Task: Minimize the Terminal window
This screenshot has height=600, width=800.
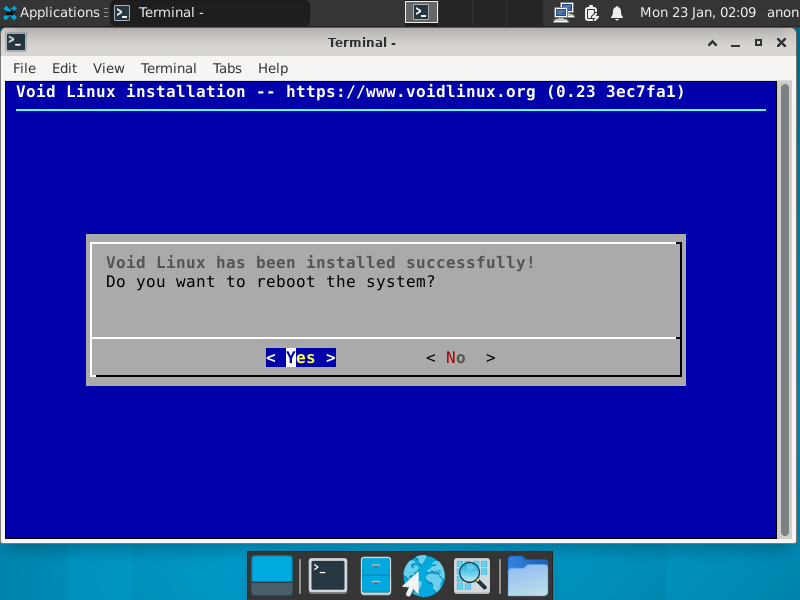Action: pos(735,43)
